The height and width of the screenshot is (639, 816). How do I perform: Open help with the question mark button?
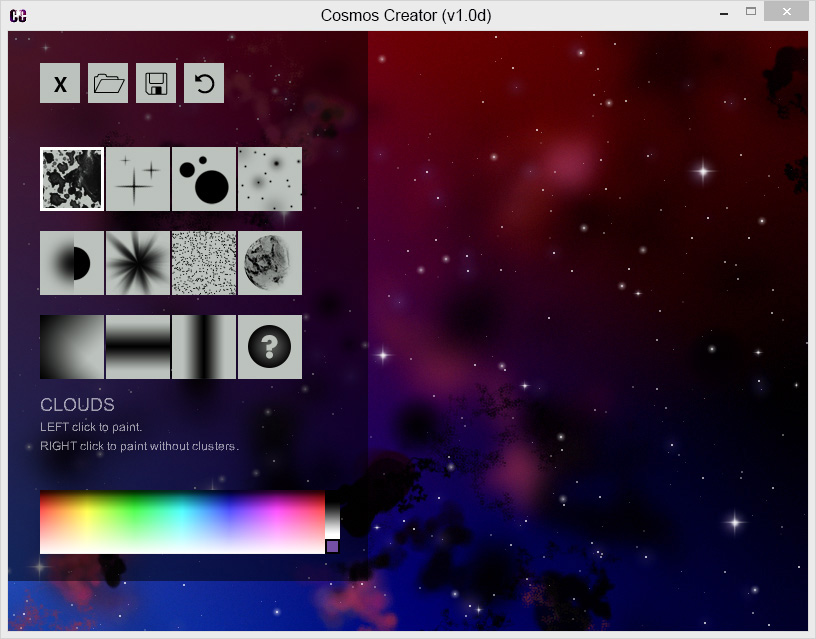270,348
